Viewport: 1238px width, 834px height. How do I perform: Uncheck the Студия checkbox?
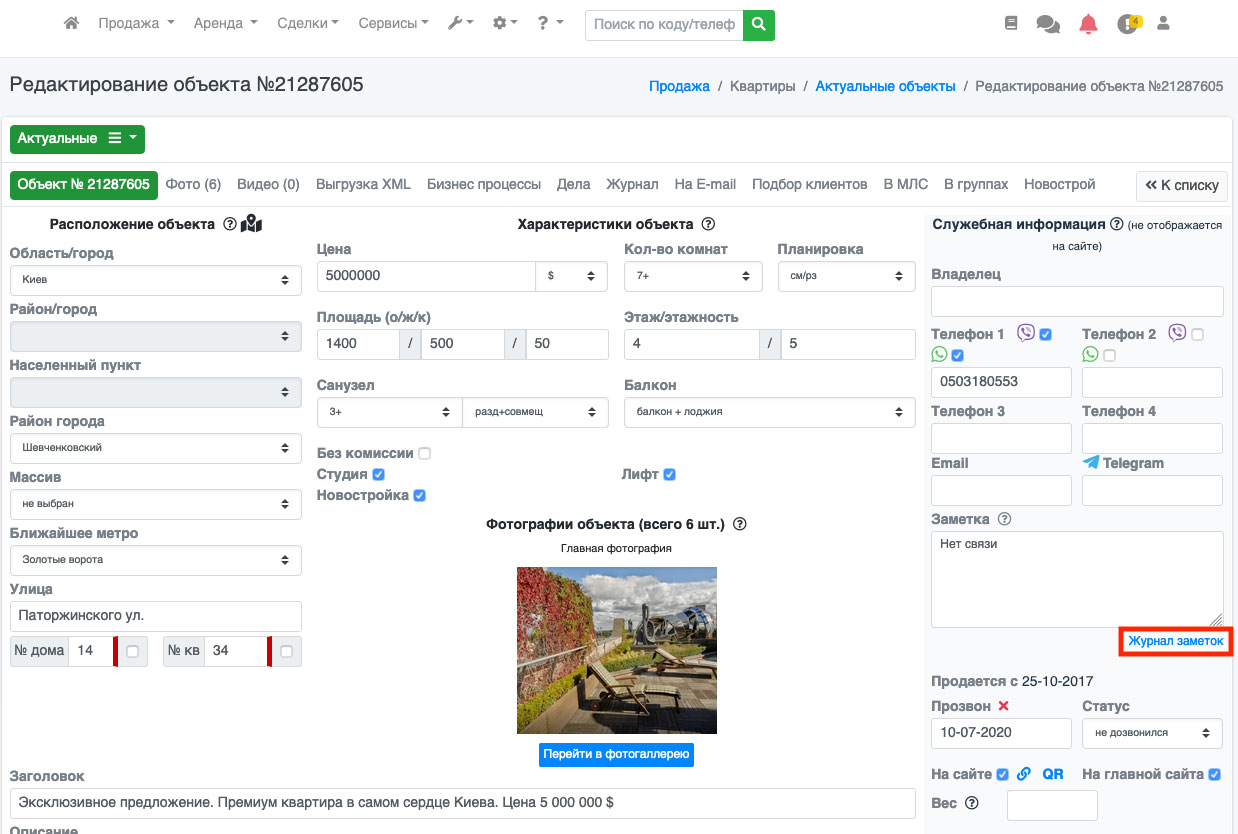[x=379, y=474]
